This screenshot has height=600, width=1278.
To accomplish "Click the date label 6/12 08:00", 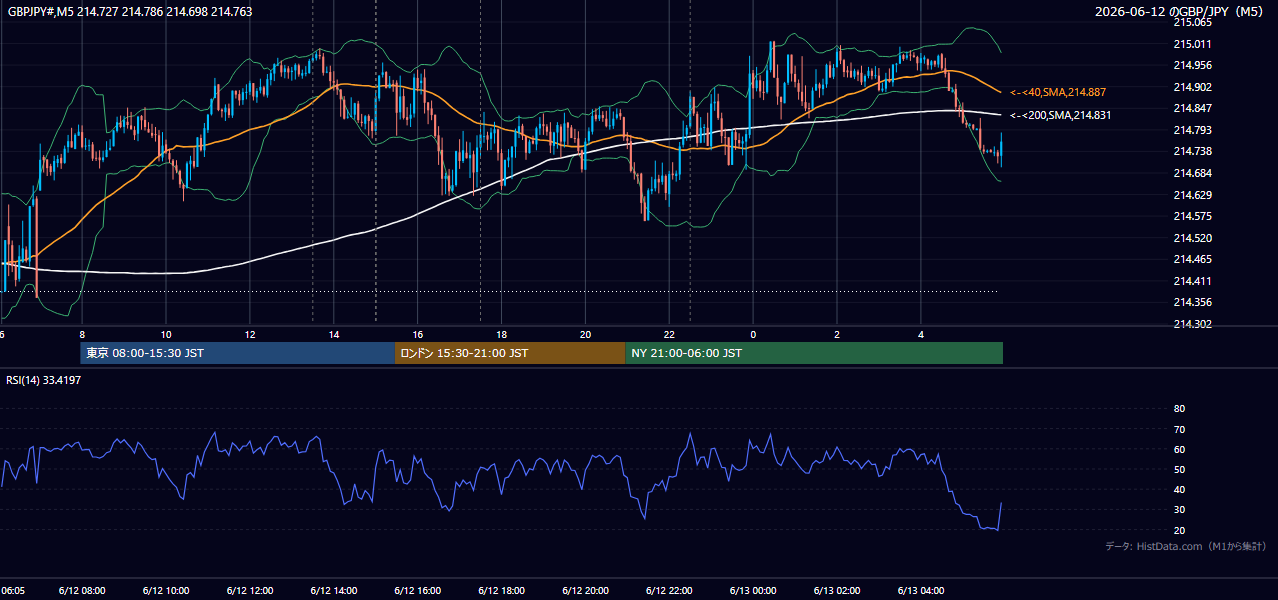I will (82, 591).
